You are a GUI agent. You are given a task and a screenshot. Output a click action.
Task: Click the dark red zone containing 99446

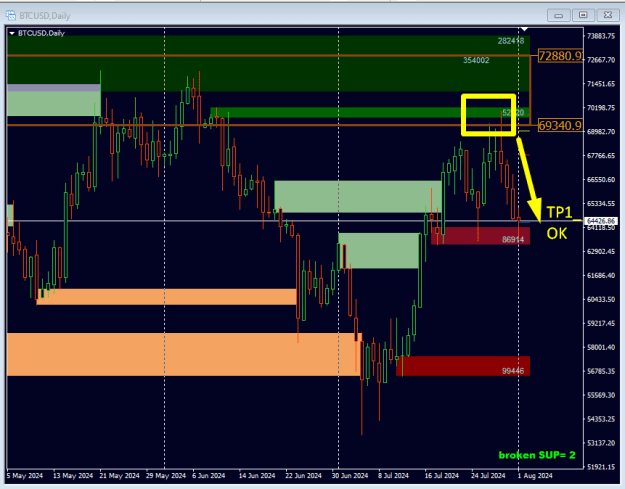coord(463,366)
